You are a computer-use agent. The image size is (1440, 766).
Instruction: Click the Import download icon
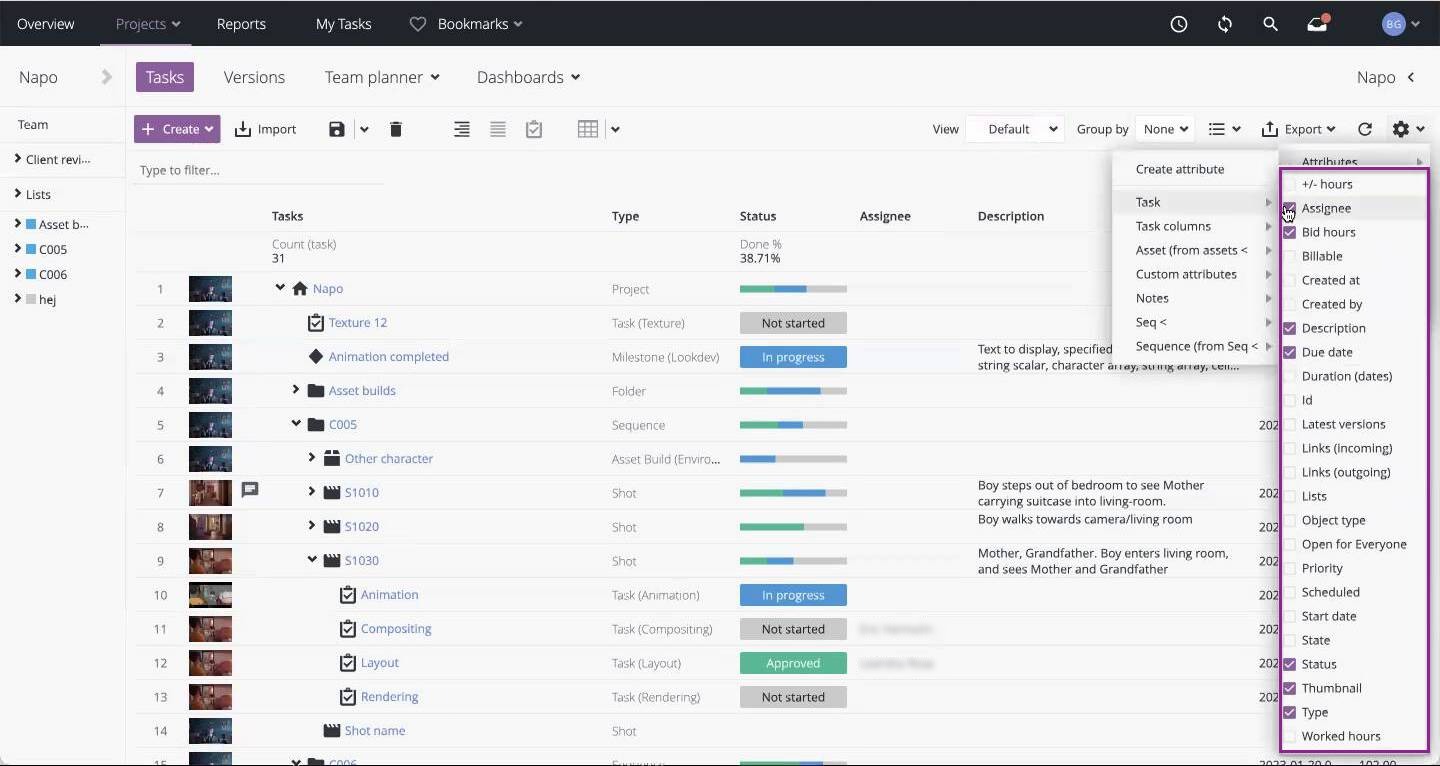pyautogui.click(x=243, y=129)
